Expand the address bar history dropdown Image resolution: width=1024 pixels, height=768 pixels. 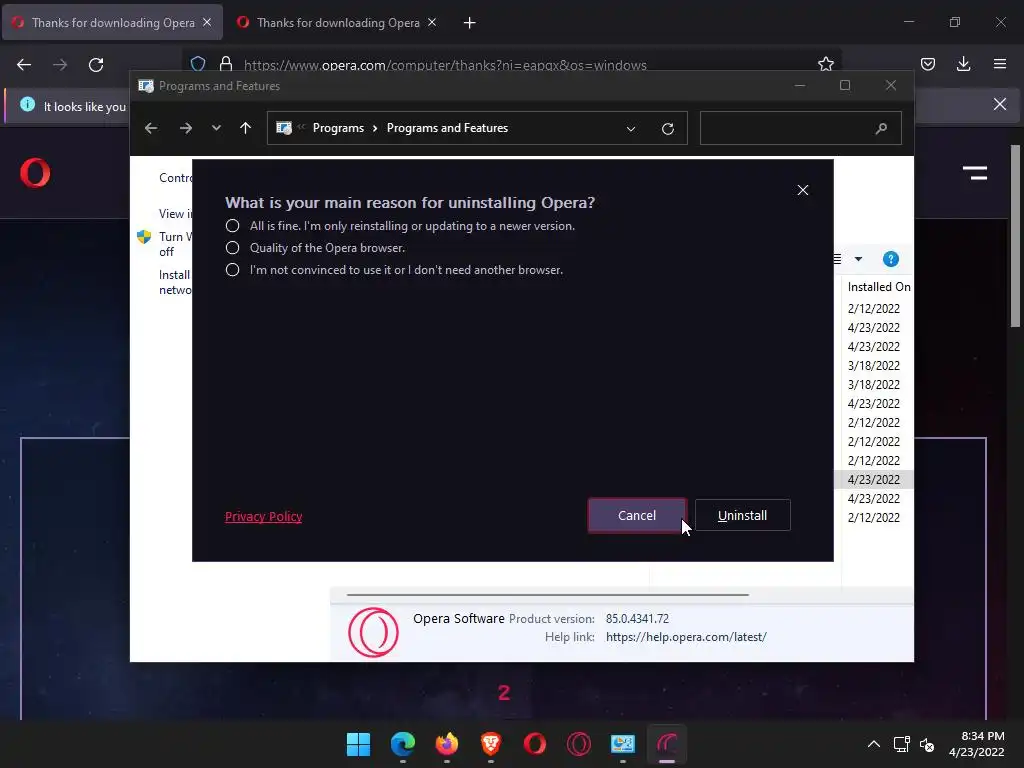[631, 129]
